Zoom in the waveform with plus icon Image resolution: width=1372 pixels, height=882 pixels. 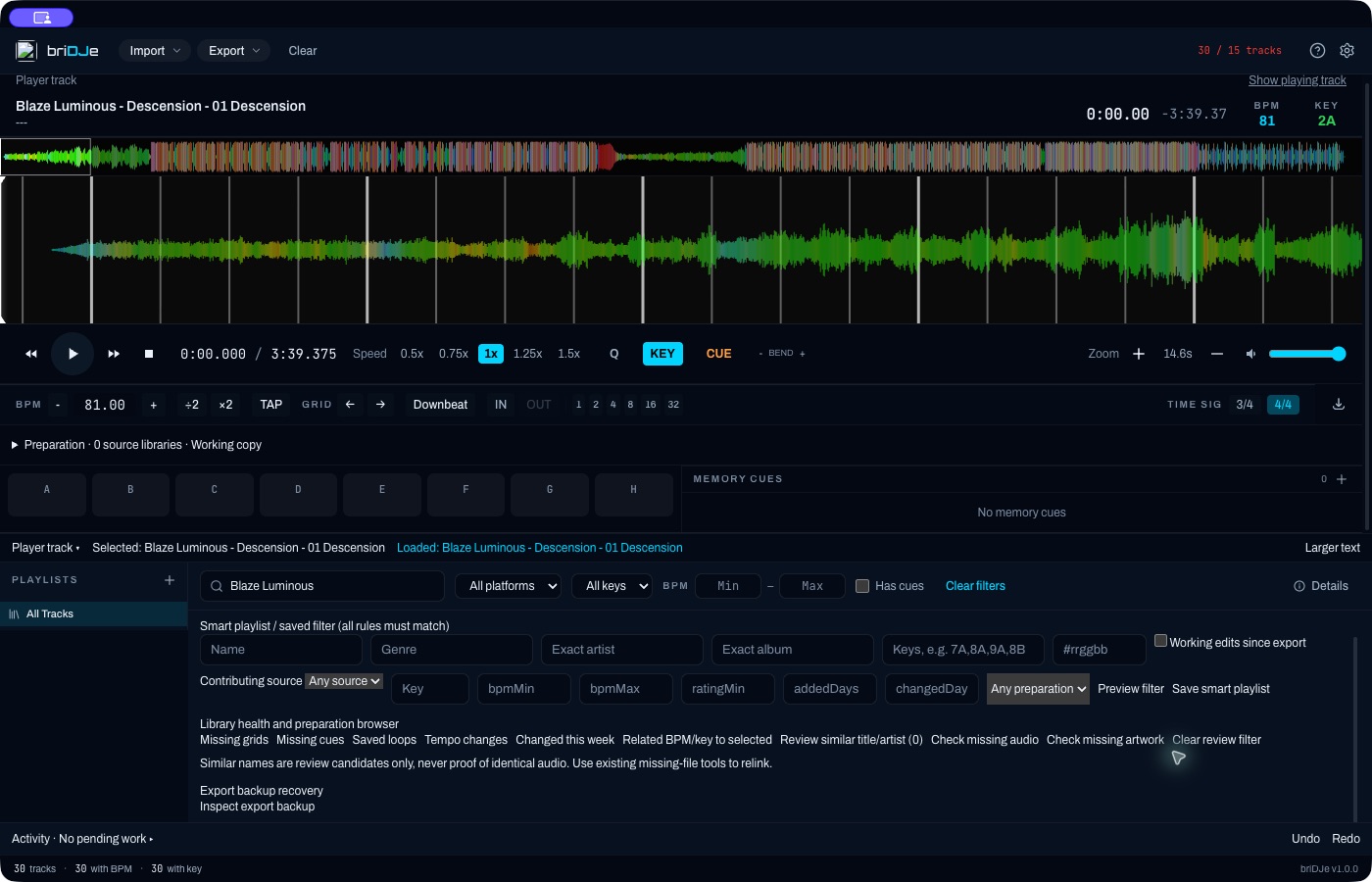tap(1139, 354)
